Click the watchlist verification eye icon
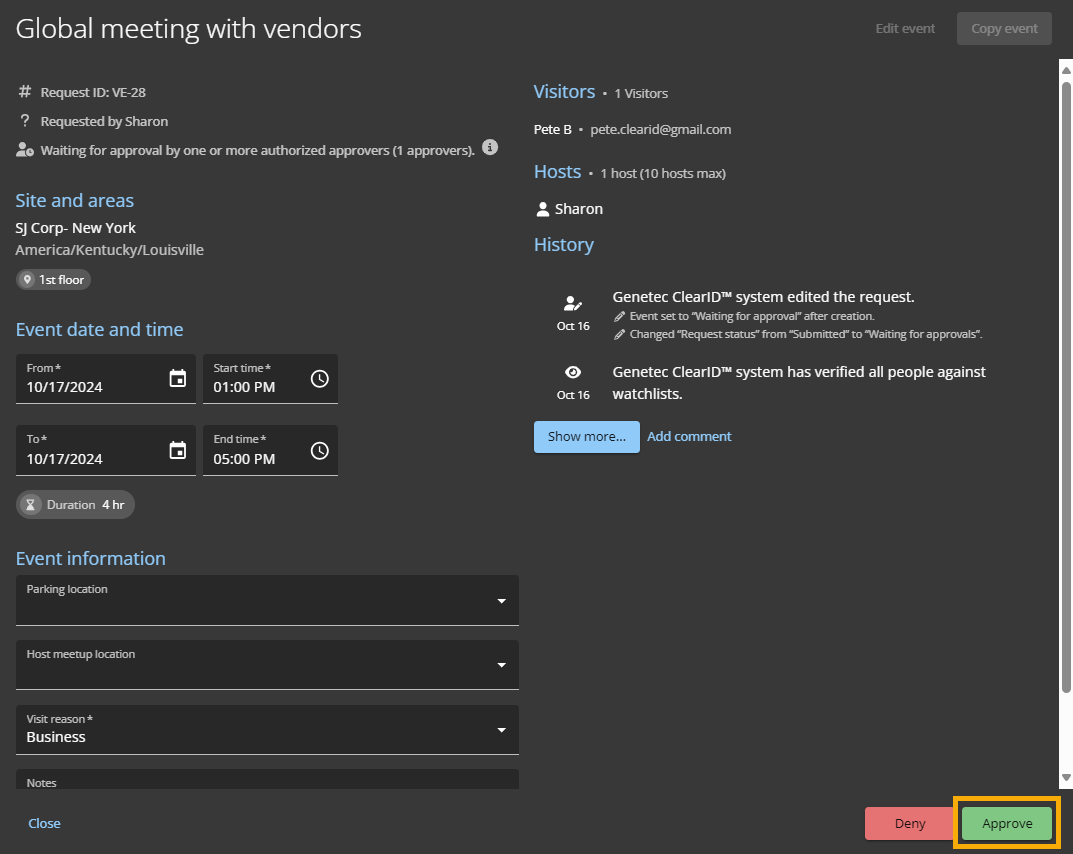 [x=573, y=372]
